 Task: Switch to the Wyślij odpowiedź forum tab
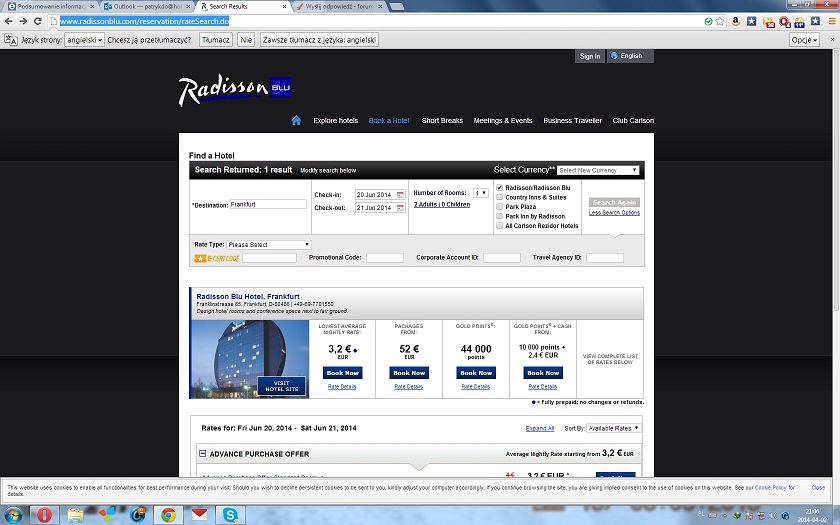340,6
